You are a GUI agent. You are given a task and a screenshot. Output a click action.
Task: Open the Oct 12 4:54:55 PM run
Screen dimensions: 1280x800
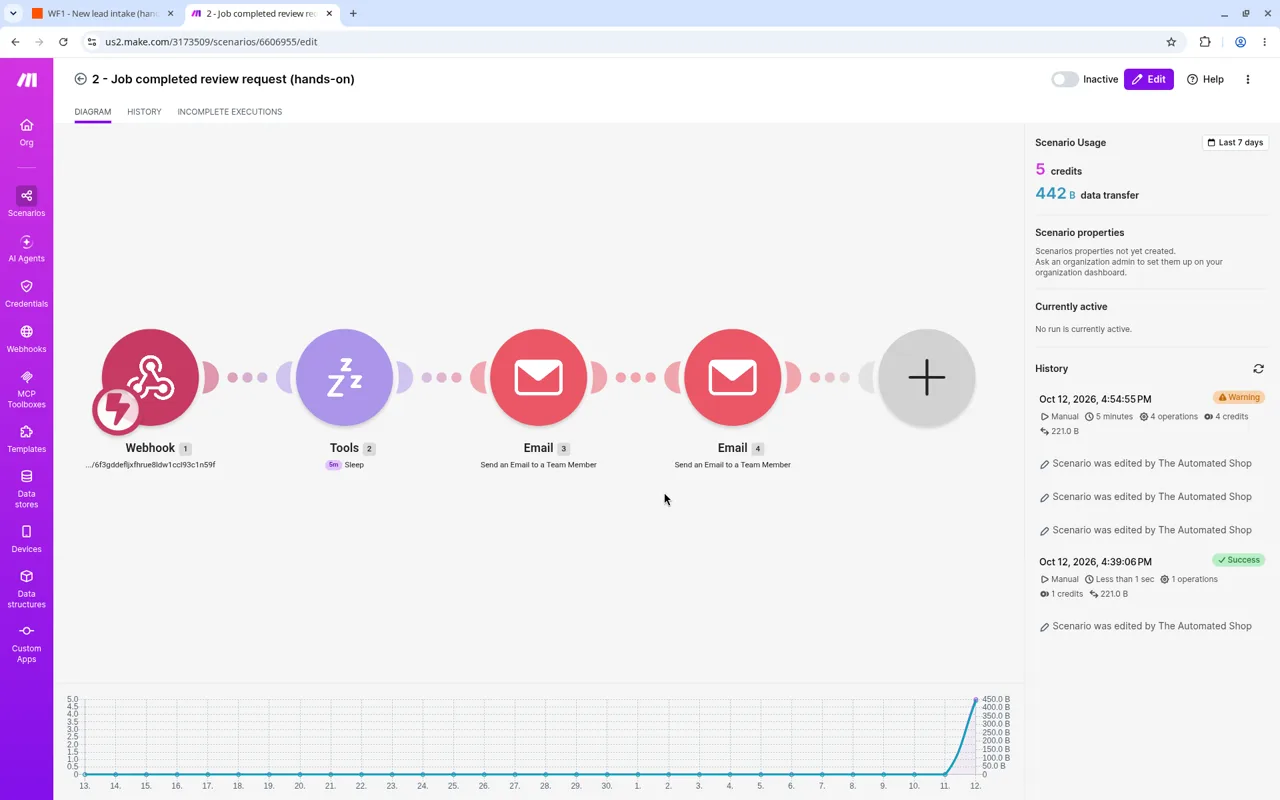click(1095, 399)
